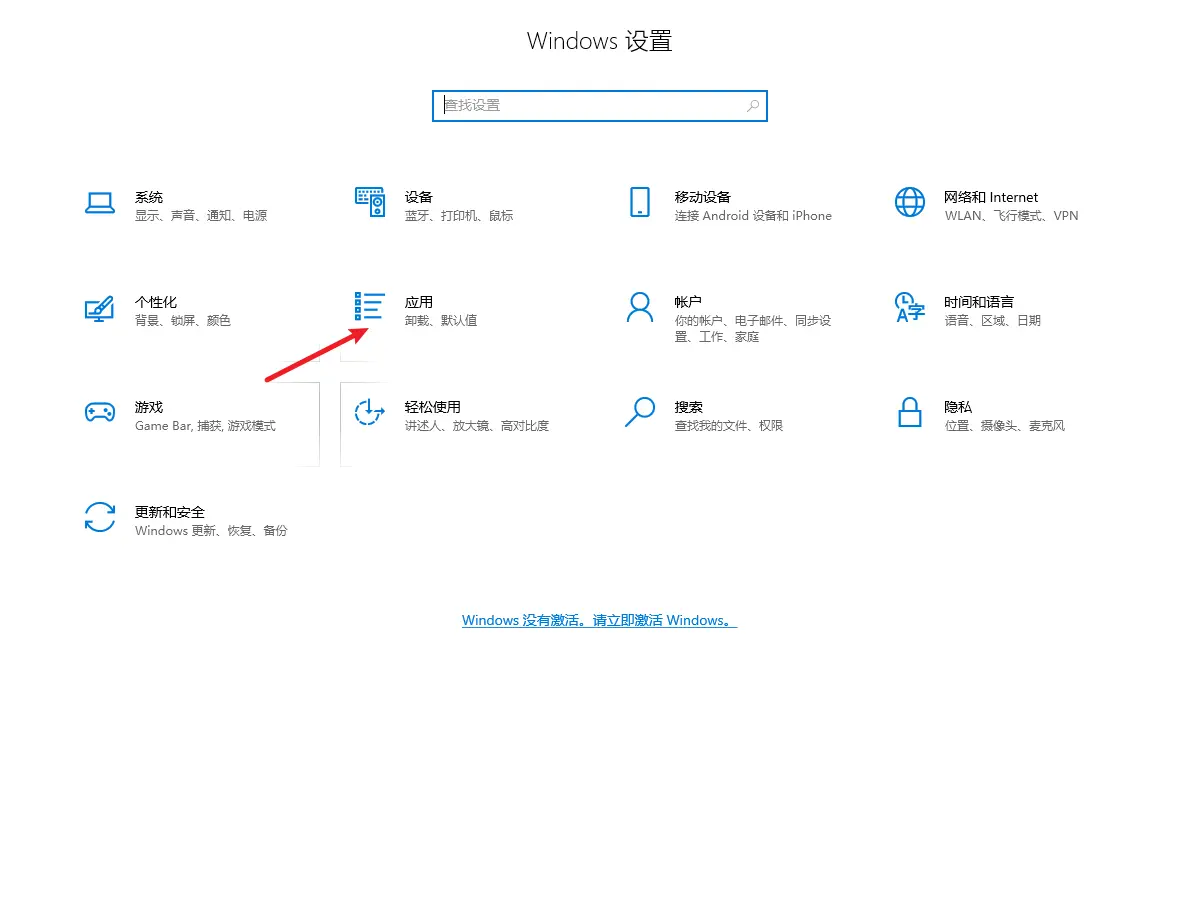Click the 卸载、默认值 description
This screenshot has height=900, width=1200.
coord(441,321)
